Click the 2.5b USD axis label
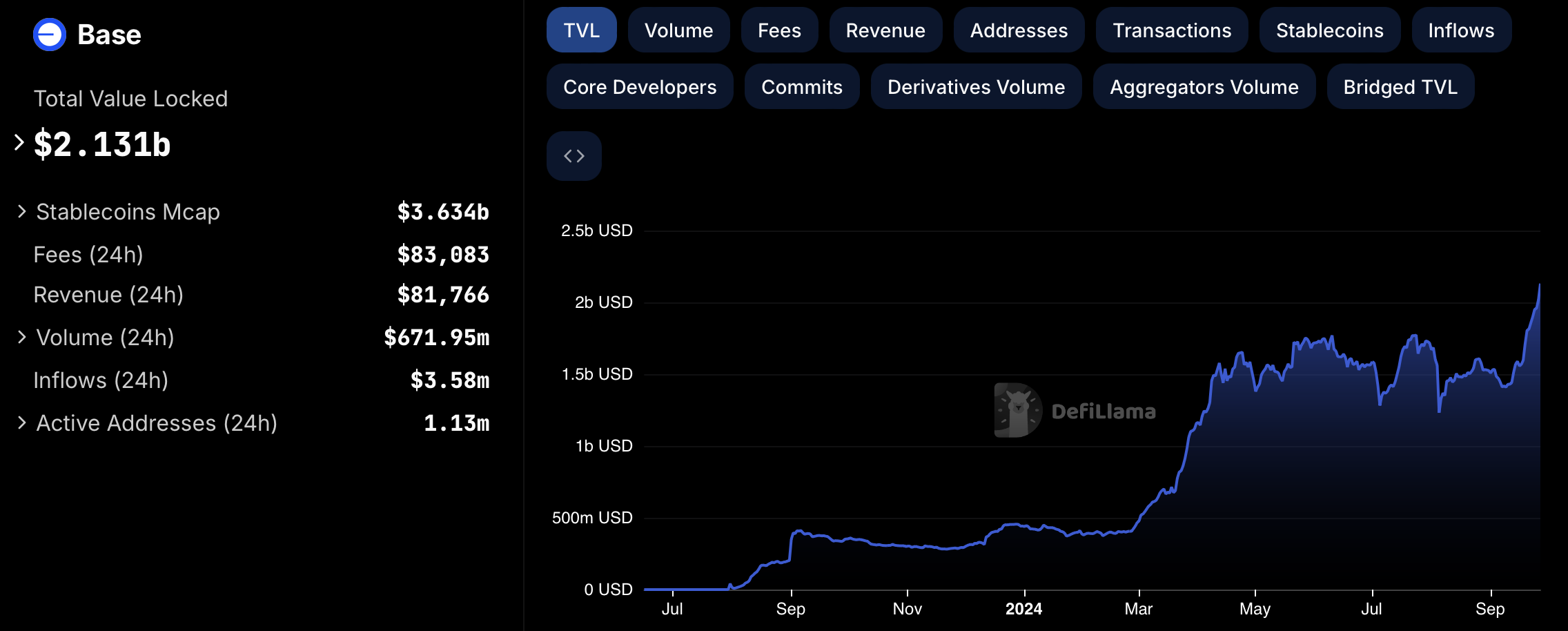The image size is (1568, 631). pos(597,231)
